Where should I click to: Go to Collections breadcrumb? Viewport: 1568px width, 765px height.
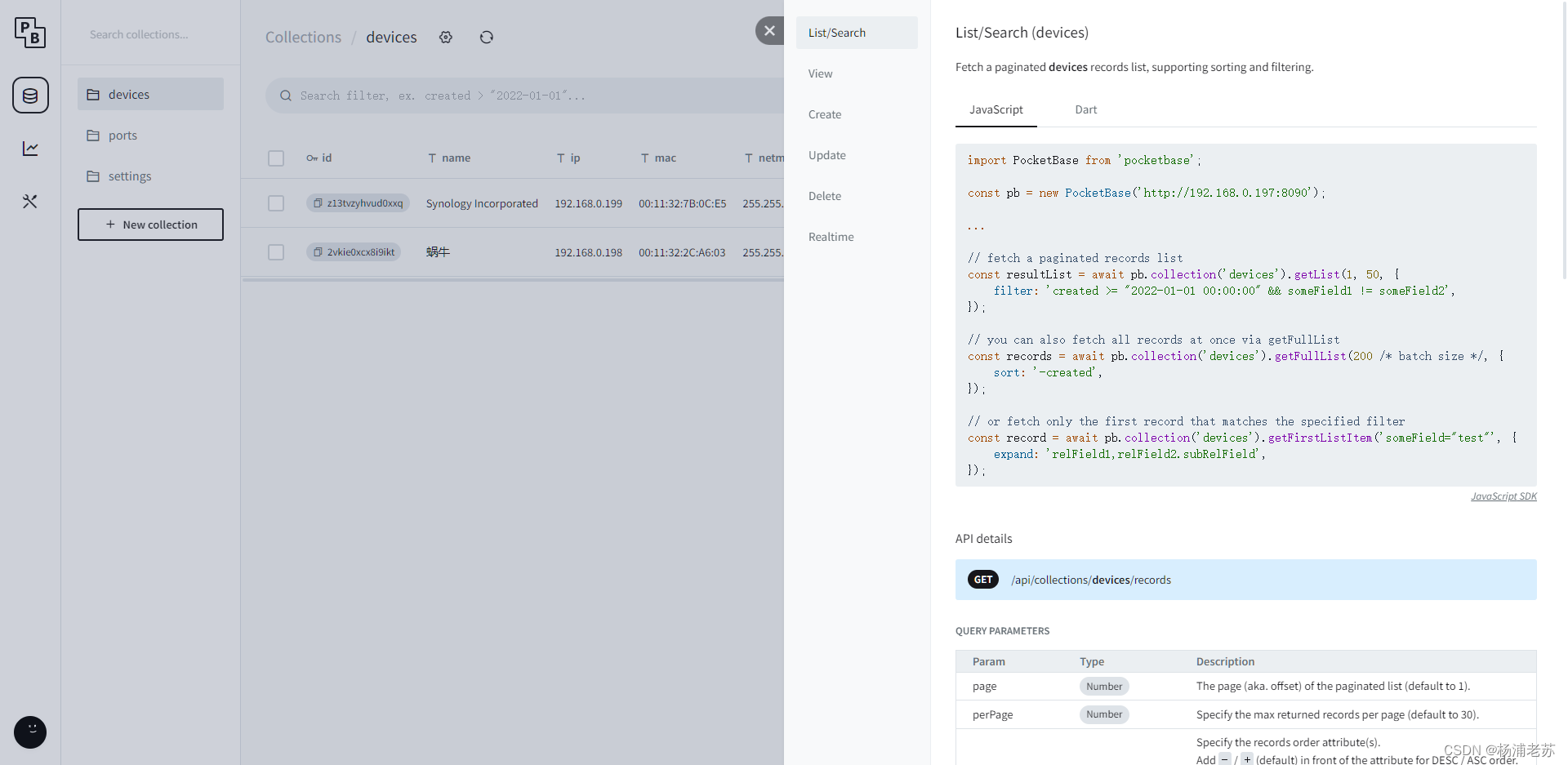pos(303,38)
